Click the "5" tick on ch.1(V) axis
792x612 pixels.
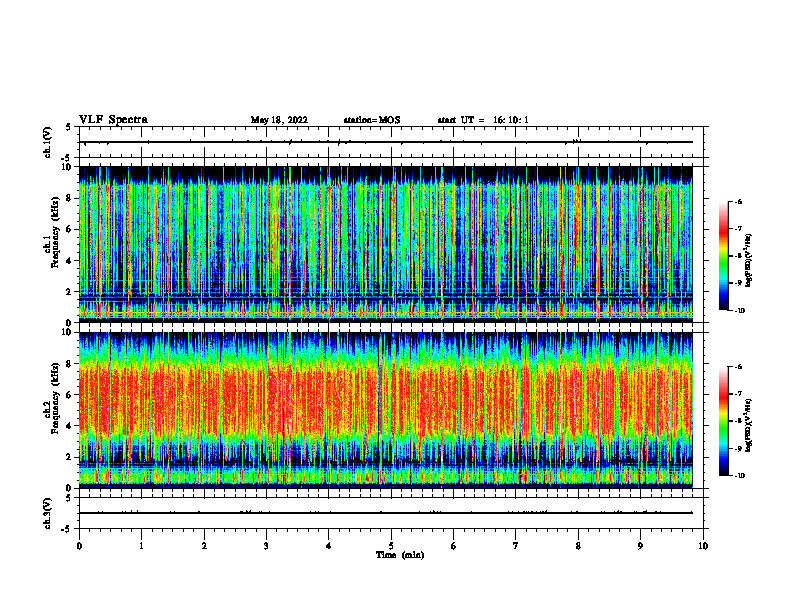tap(68, 127)
